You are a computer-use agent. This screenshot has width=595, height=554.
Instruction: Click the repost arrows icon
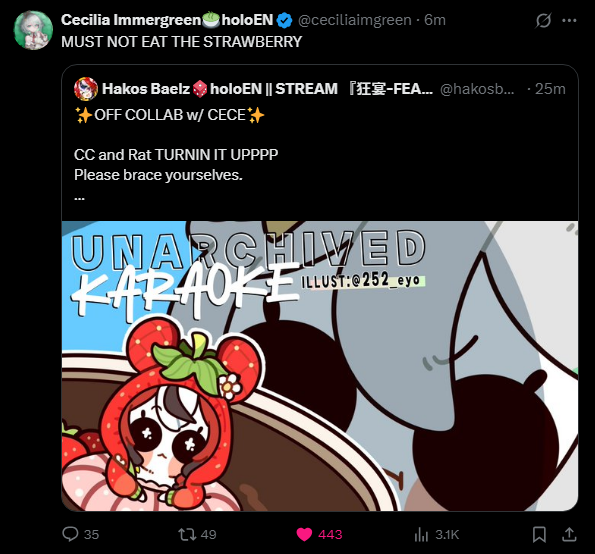coord(187,534)
